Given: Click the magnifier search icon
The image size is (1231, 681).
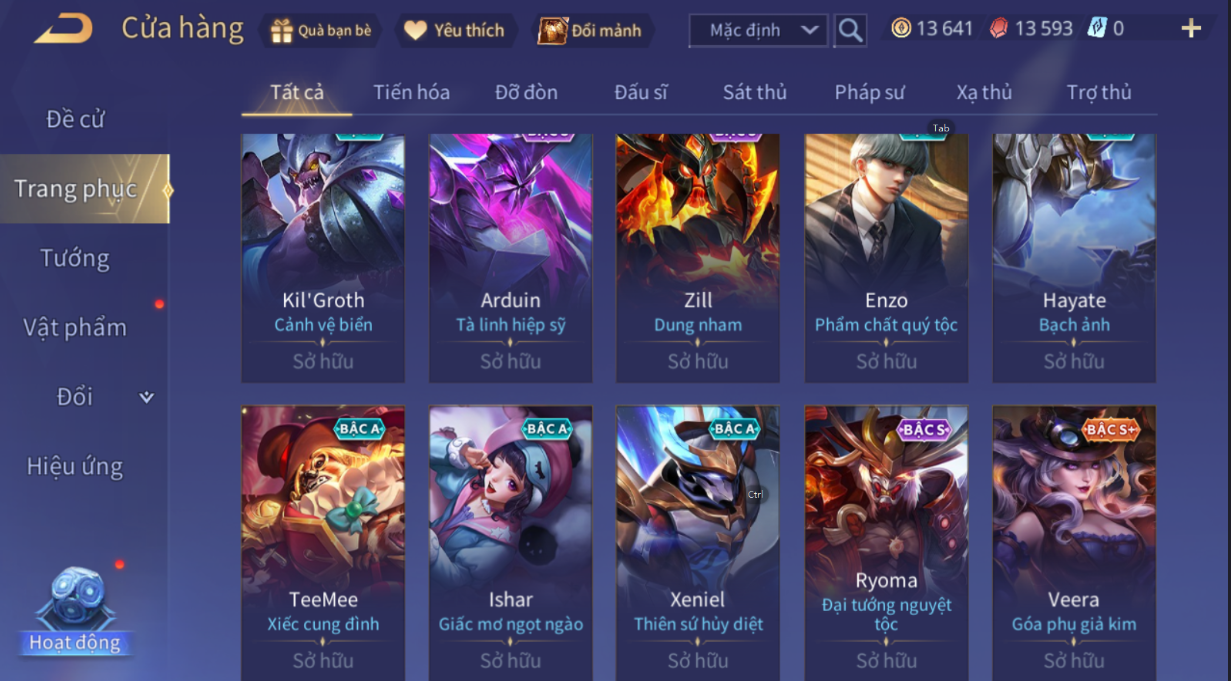Looking at the screenshot, I should click(850, 30).
